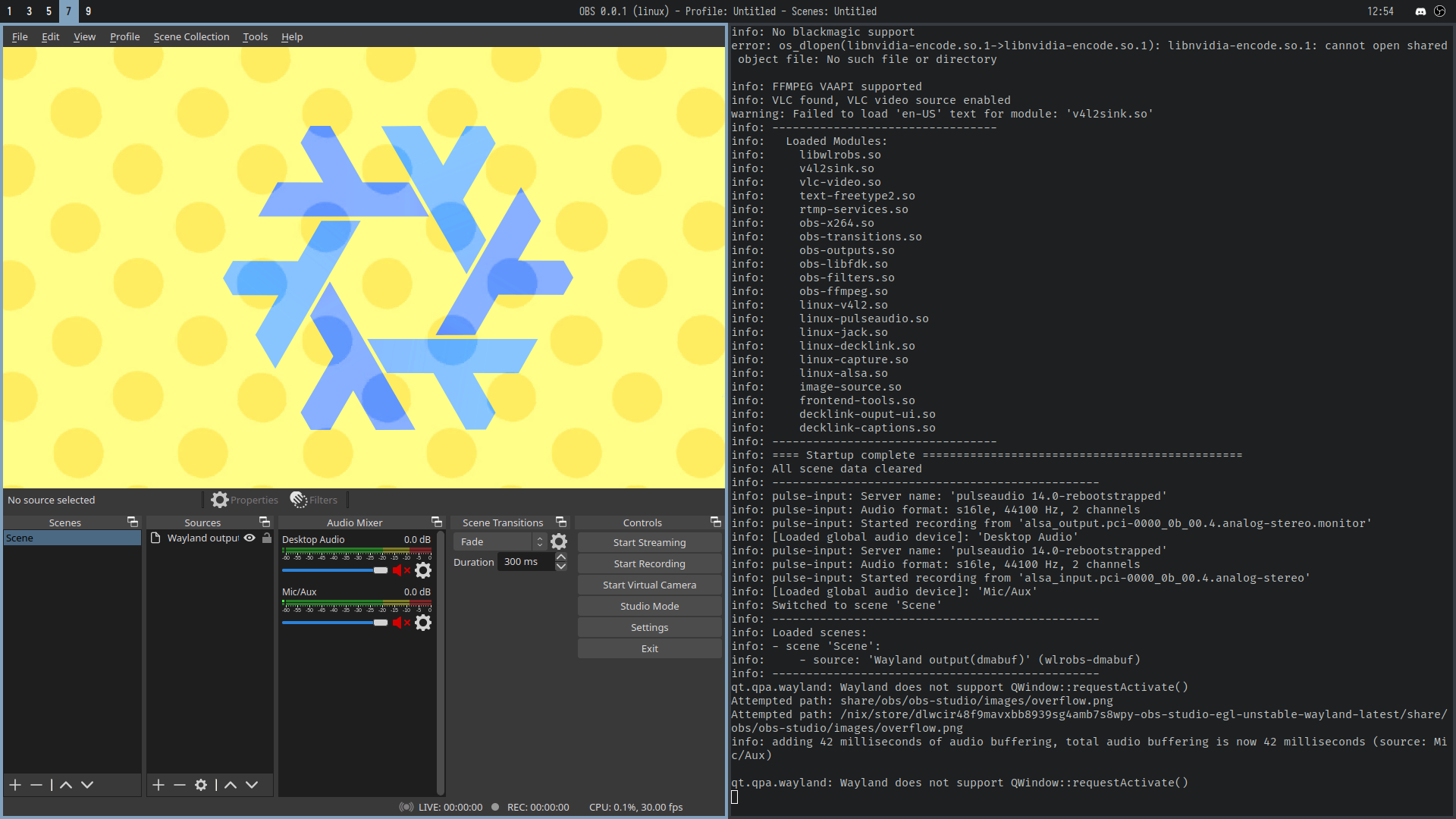Image resolution: width=1456 pixels, height=819 pixels.
Task: Pop out the Audio Mixer panel
Action: coord(436,522)
